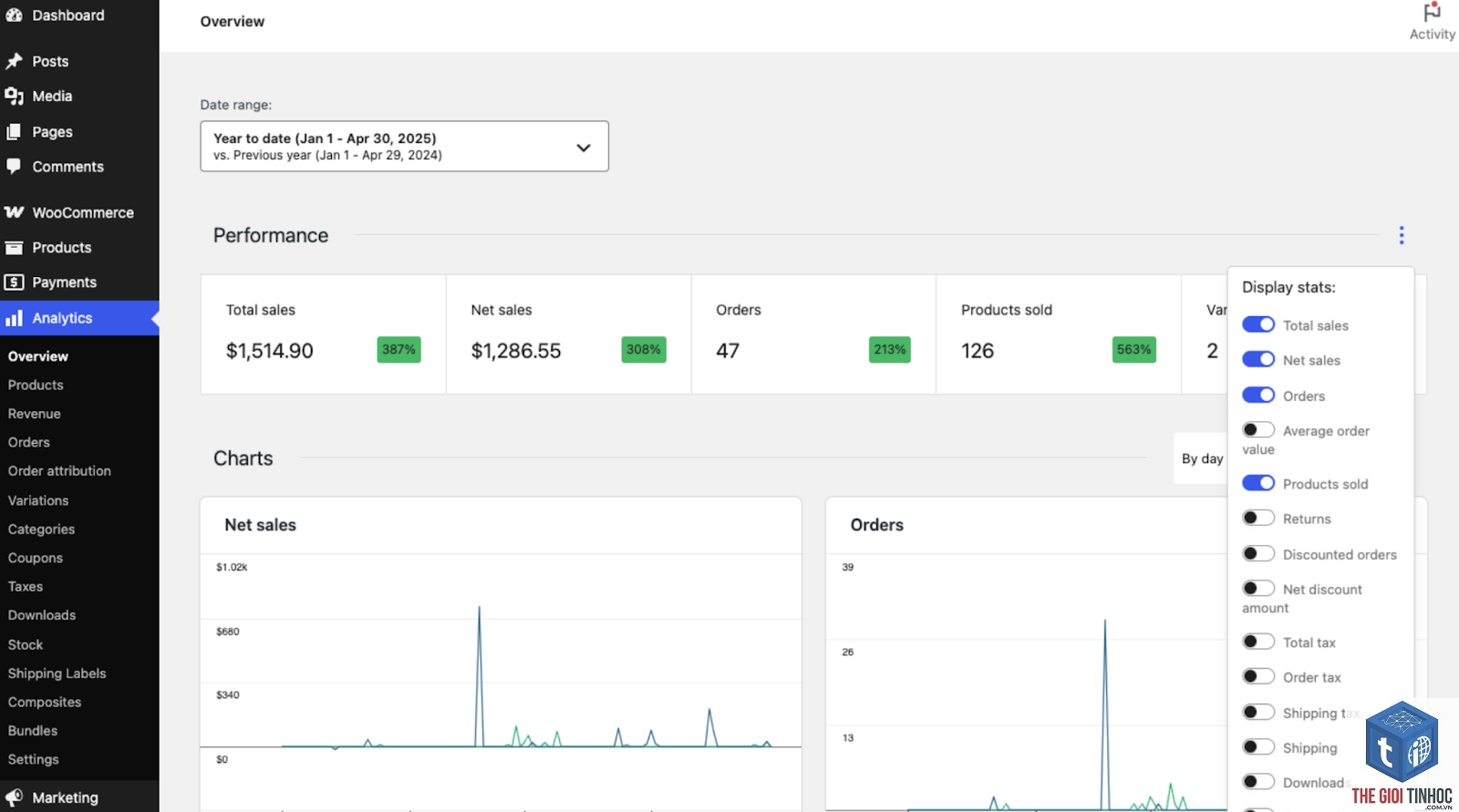
Task: Open the Payments menu item
Action: (64, 283)
